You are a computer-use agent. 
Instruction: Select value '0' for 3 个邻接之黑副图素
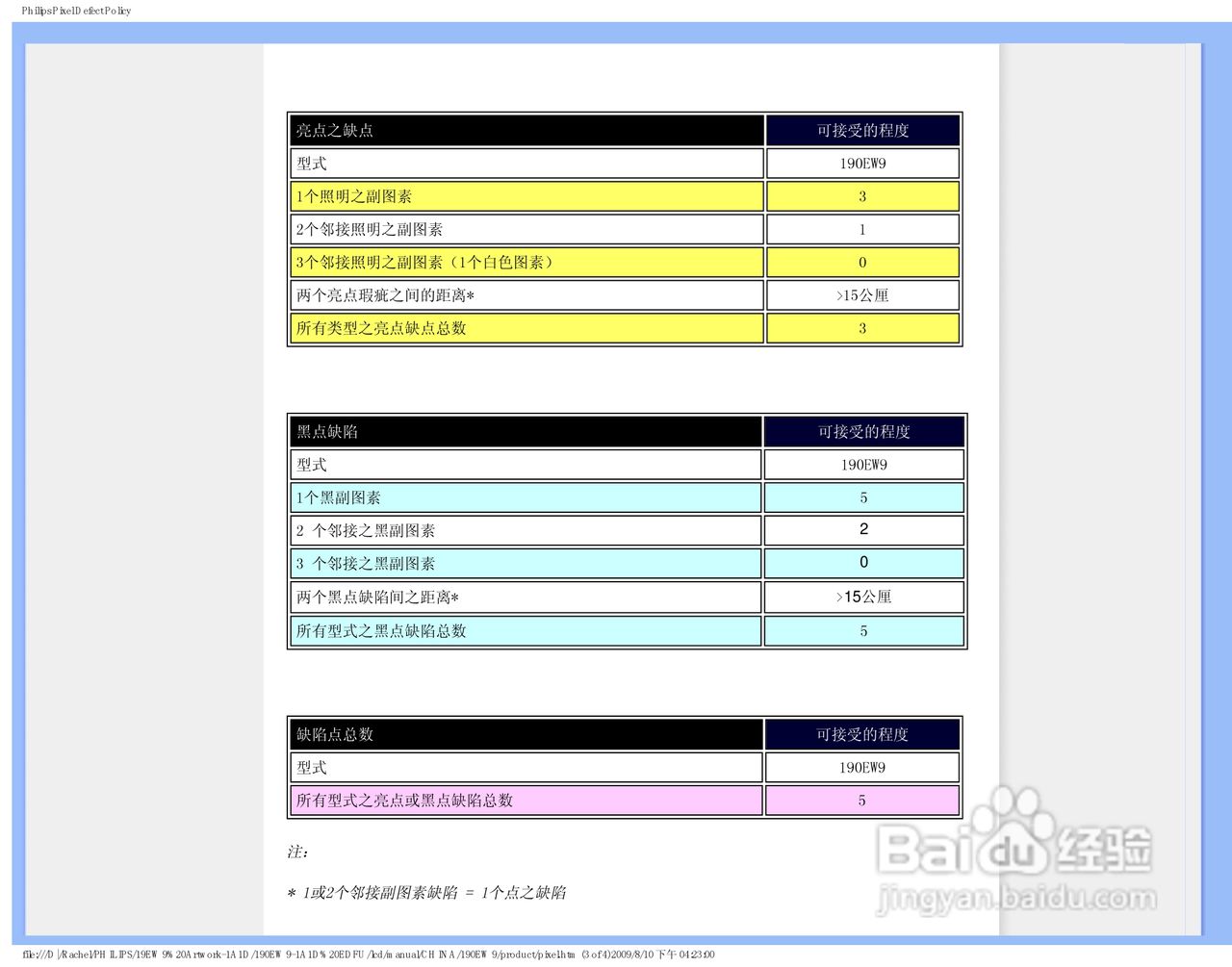pyautogui.click(x=863, y=562)
